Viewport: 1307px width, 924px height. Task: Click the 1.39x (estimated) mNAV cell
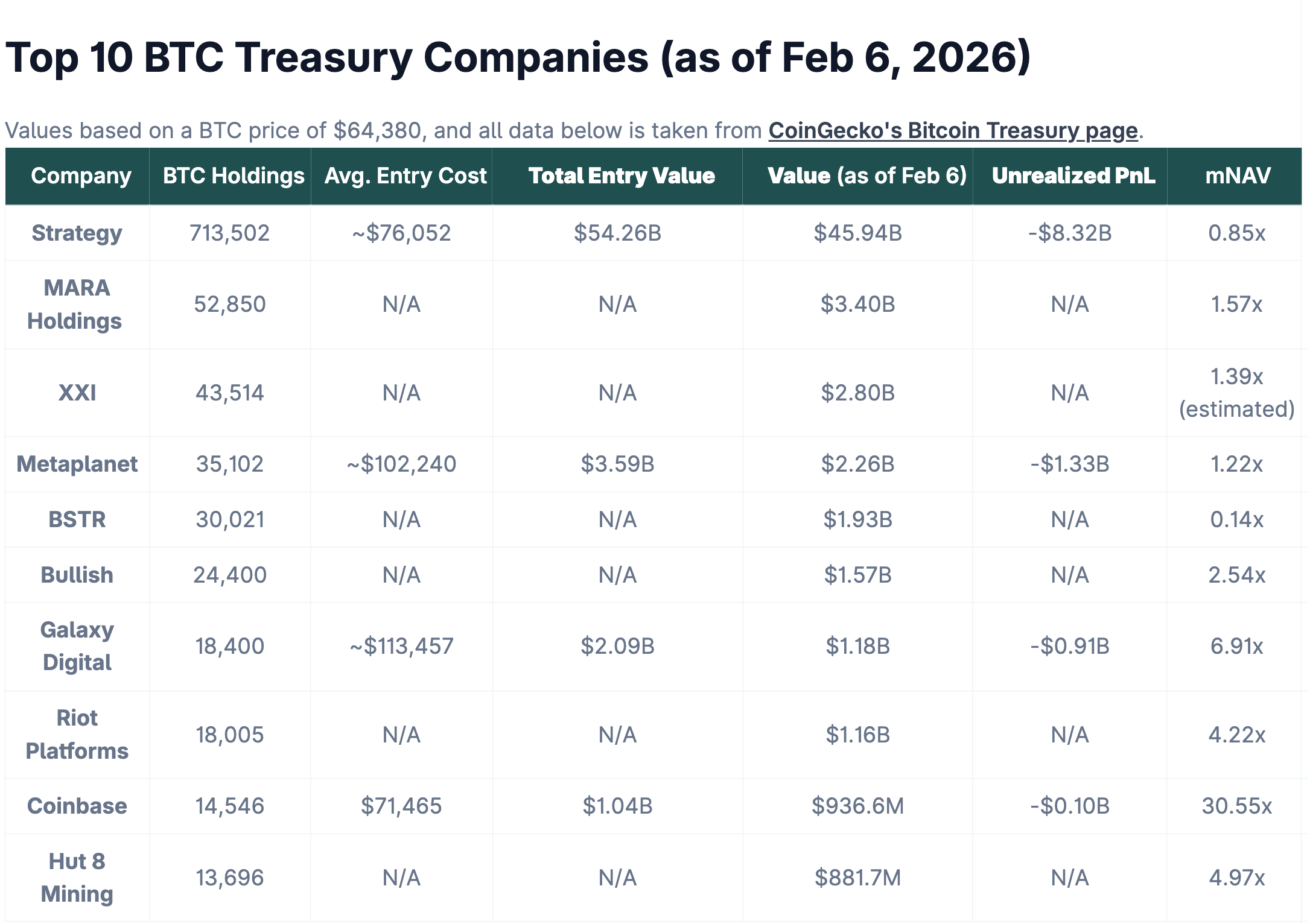tap(1236, 393)
